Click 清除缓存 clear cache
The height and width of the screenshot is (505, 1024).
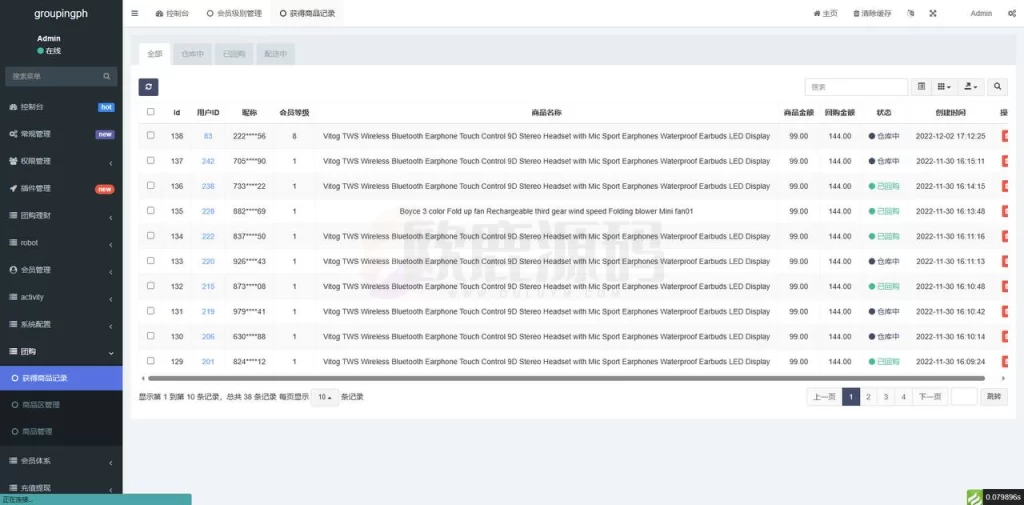pos(872,13)
